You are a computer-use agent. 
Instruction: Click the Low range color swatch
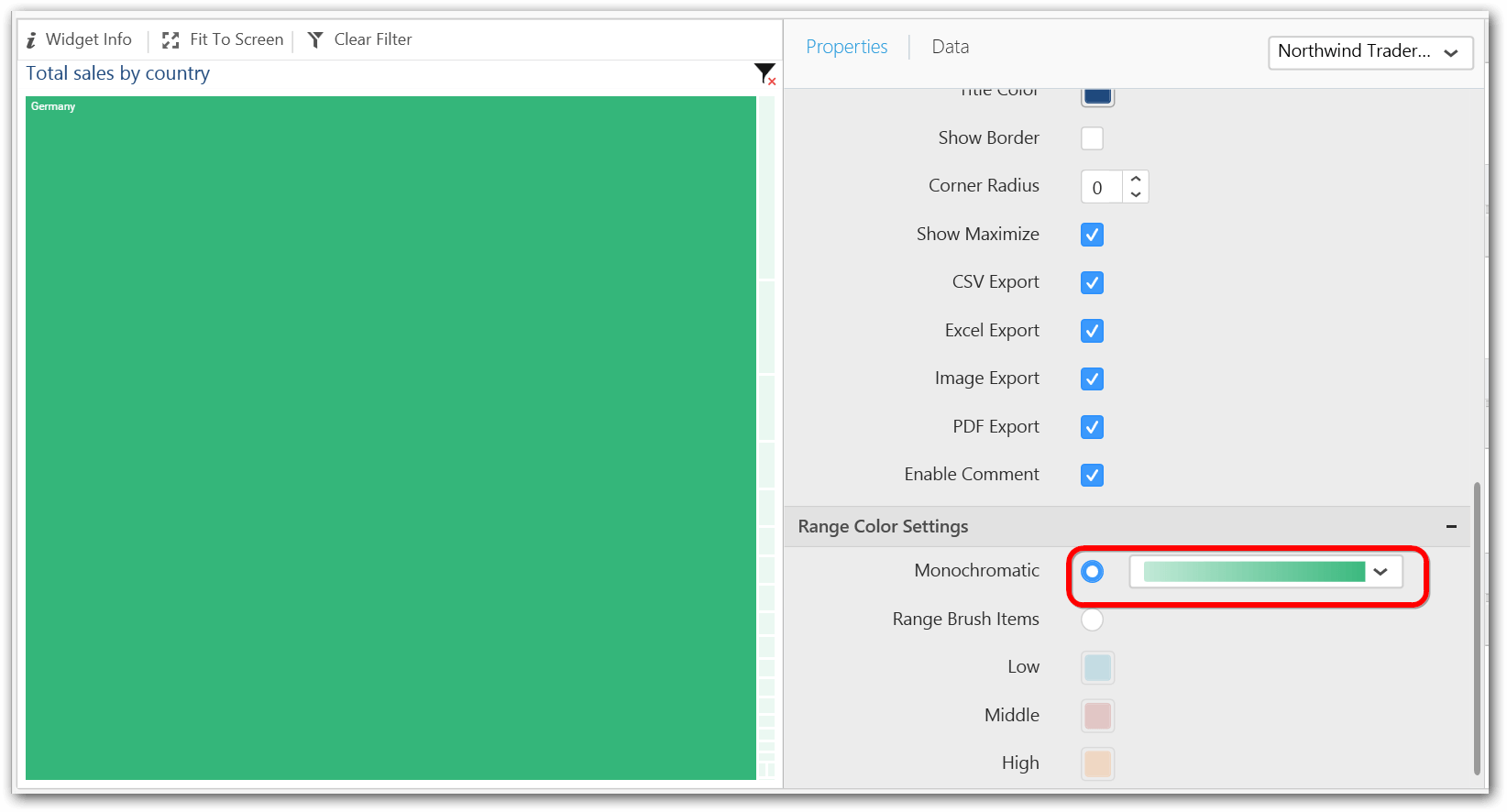pos(1097,668)
